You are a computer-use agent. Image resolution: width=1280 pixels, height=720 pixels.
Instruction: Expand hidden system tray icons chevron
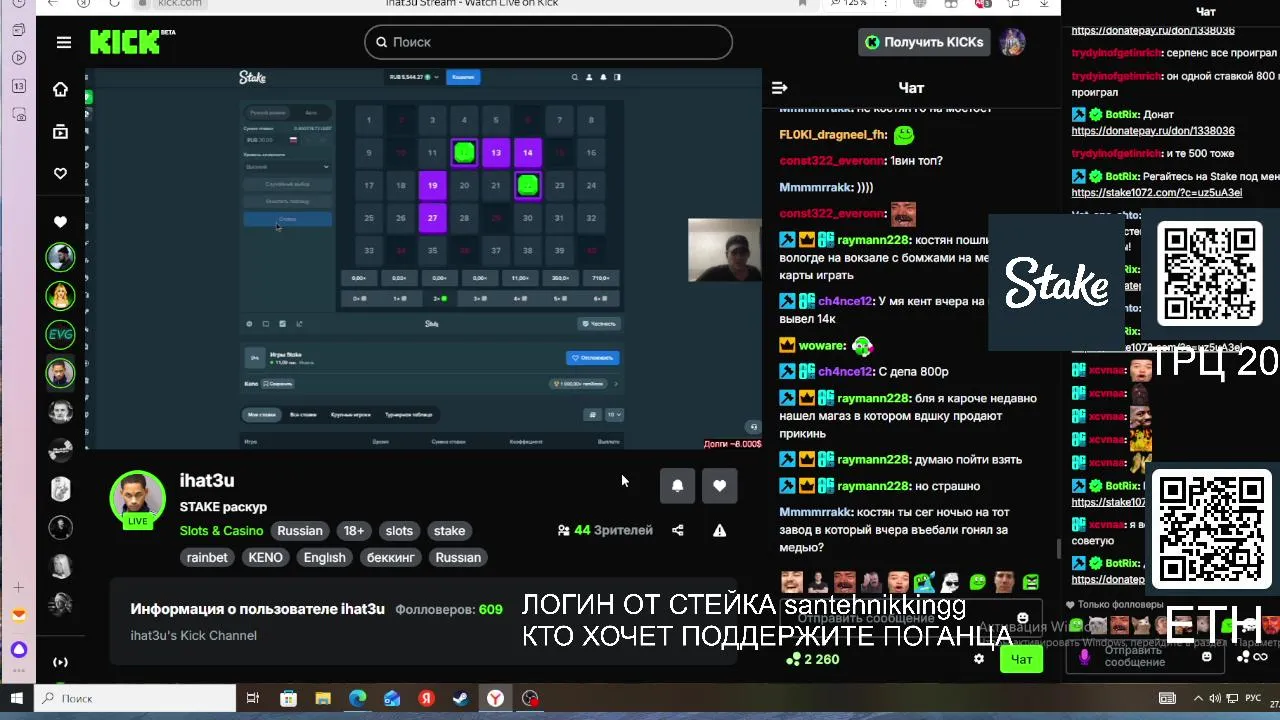[1198, 698]
